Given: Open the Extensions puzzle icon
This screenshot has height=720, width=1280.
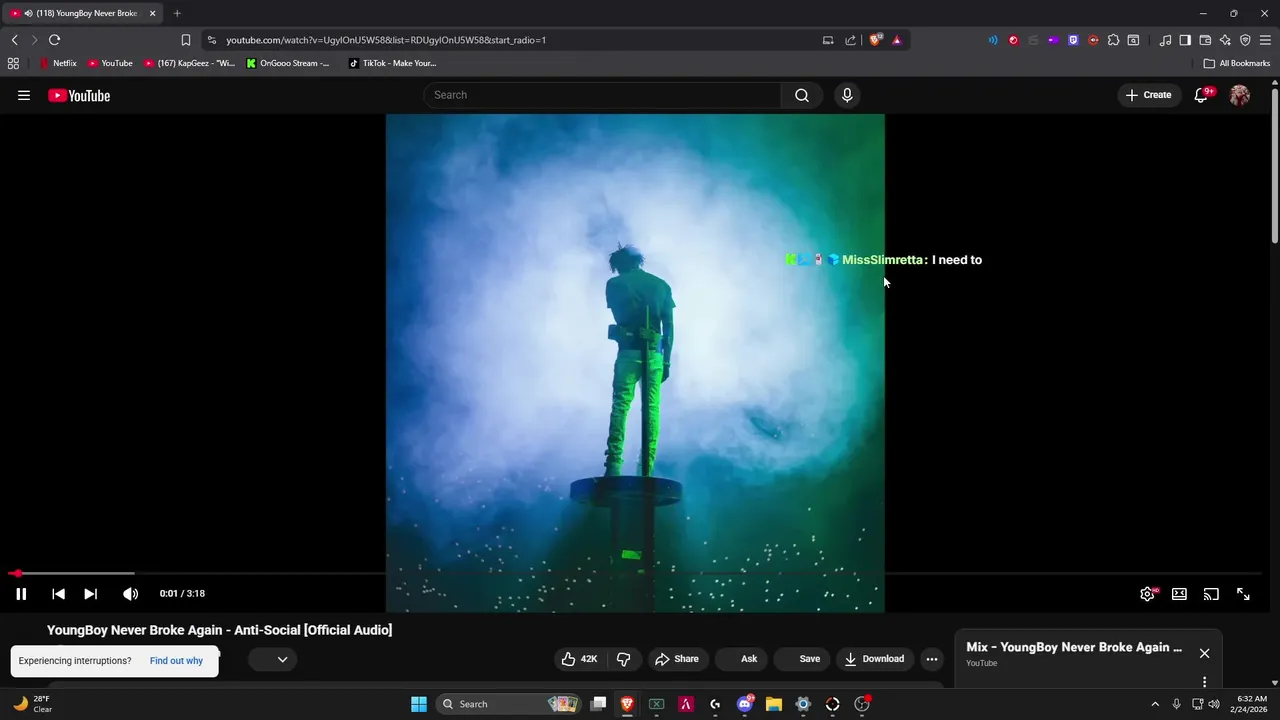Looking at the screenshot, I should pos(1113,40).
